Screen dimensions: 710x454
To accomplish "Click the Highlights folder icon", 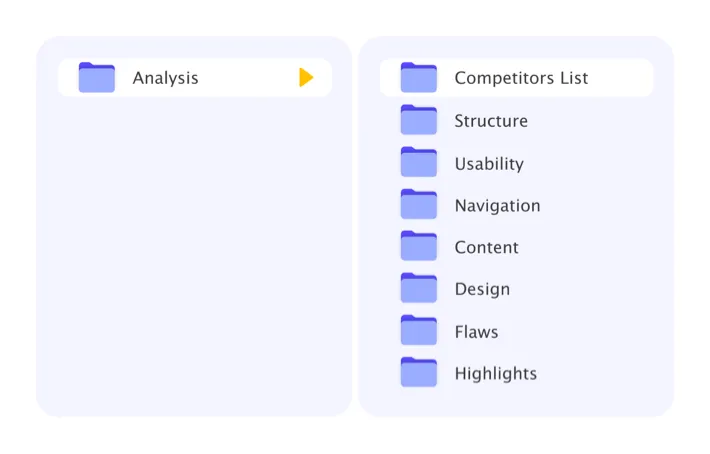I will [419, 373].
